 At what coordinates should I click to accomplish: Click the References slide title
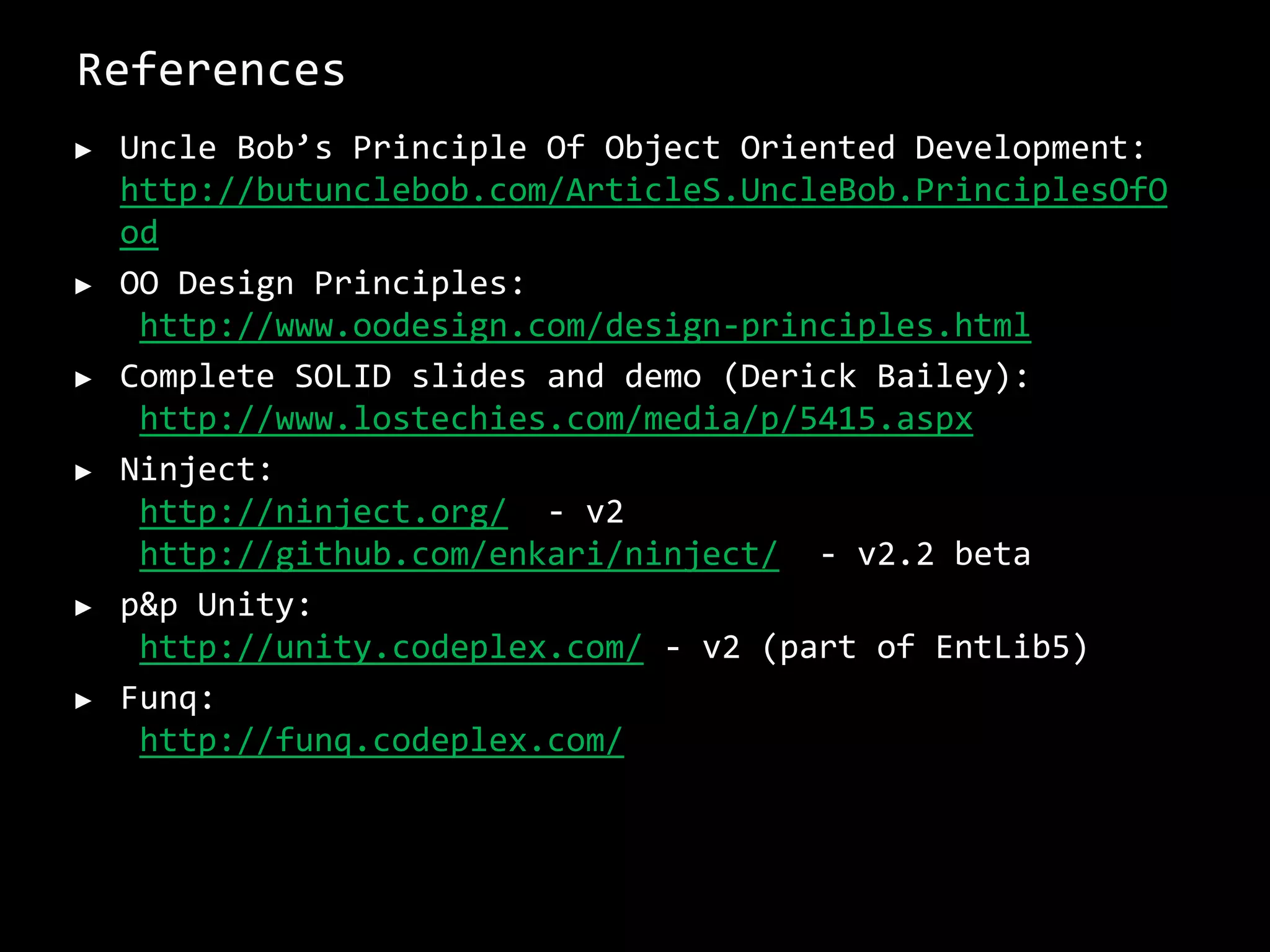(211, 69)
